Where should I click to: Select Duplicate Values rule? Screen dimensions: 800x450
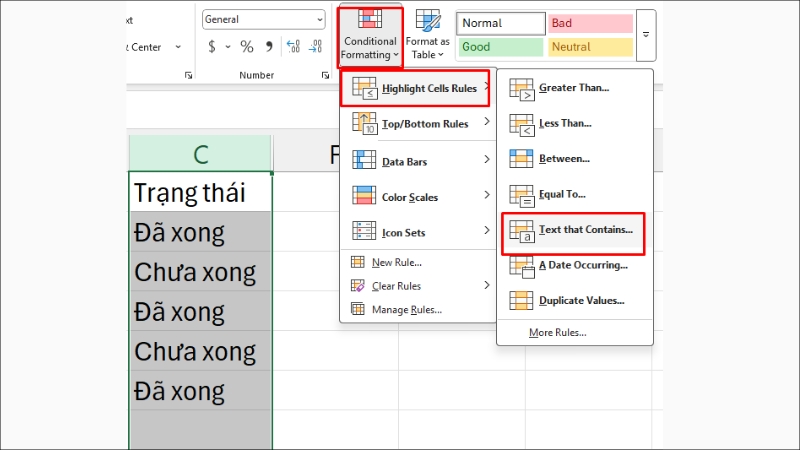pos(574,301)
